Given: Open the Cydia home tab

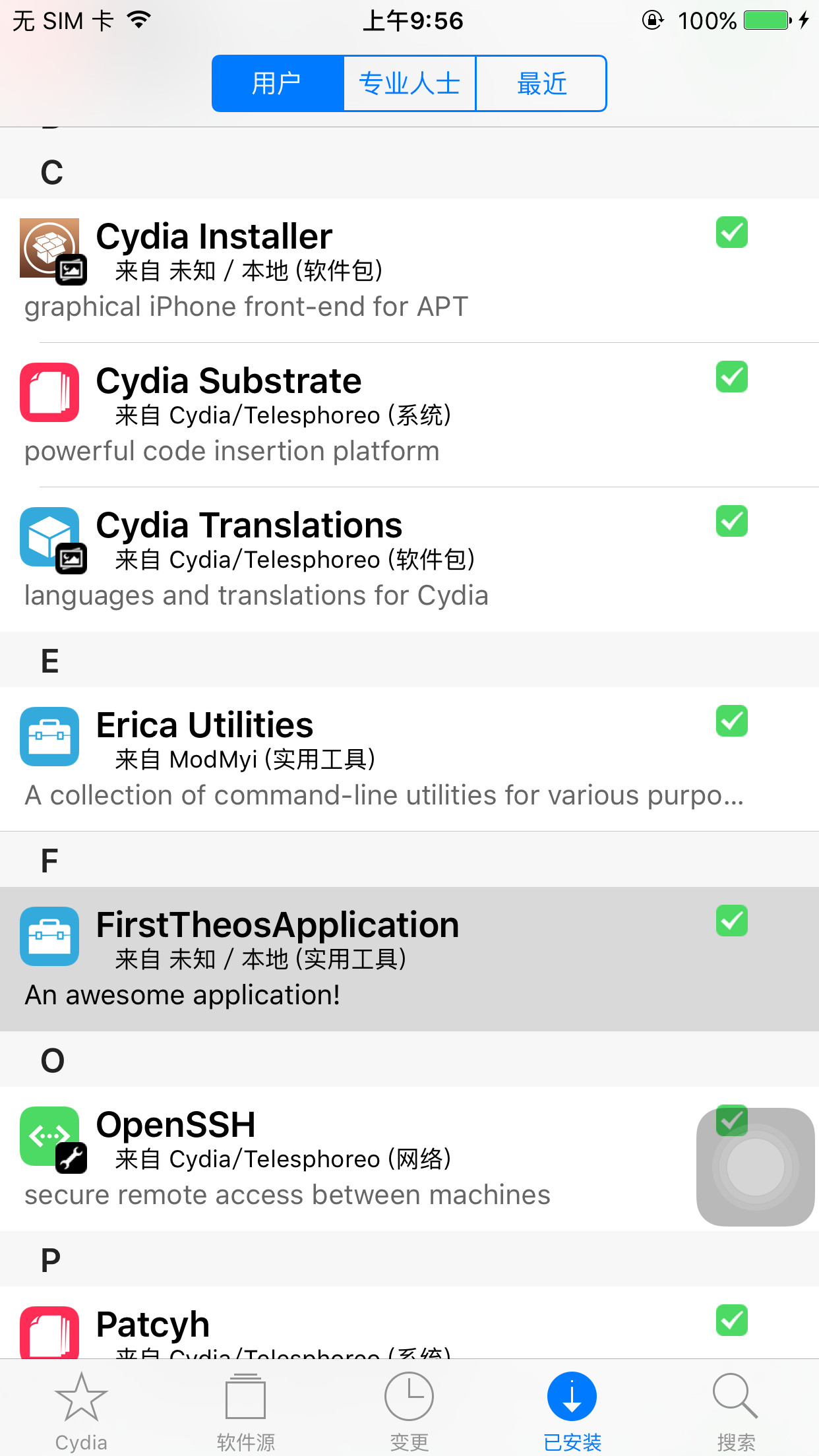Looking at the screenshot, I should click(x=81, y=1411).
